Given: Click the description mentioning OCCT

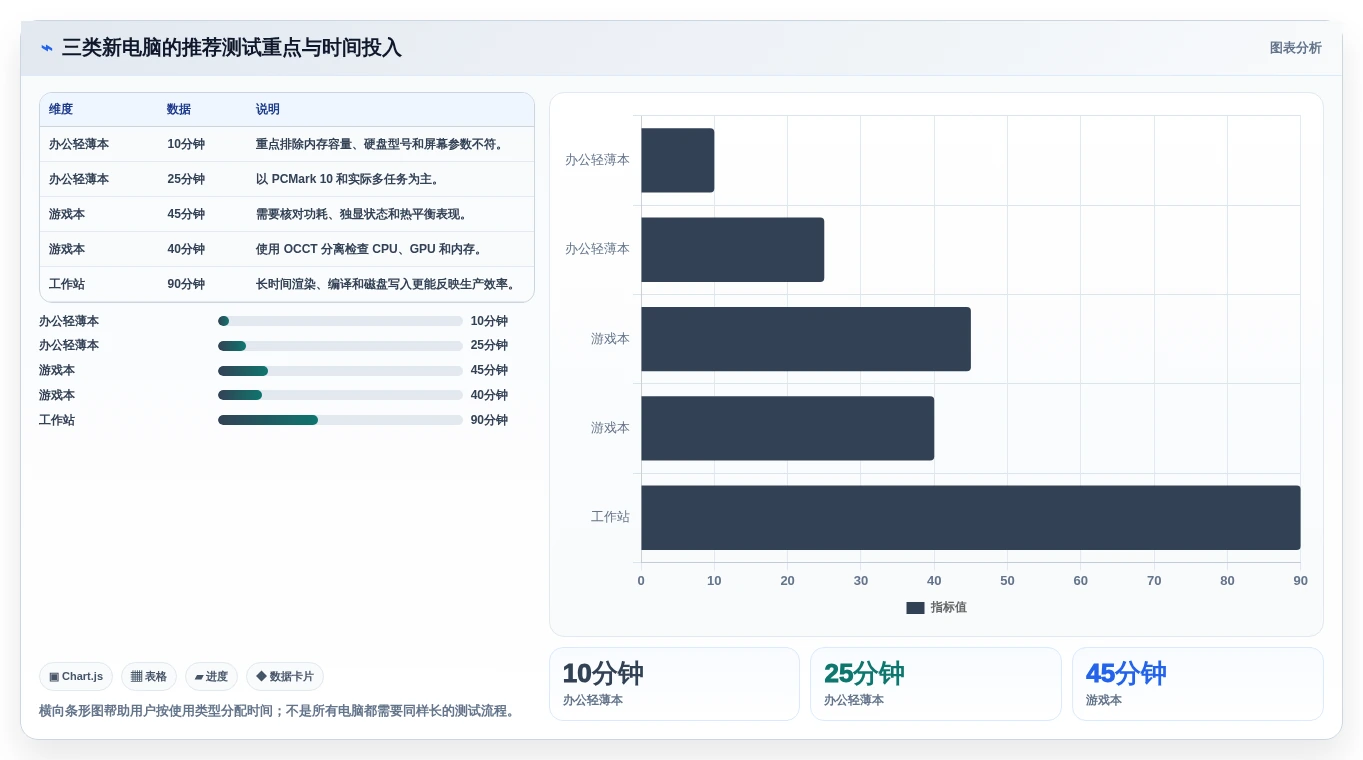Looking at the screenshot, I should 371,249.
